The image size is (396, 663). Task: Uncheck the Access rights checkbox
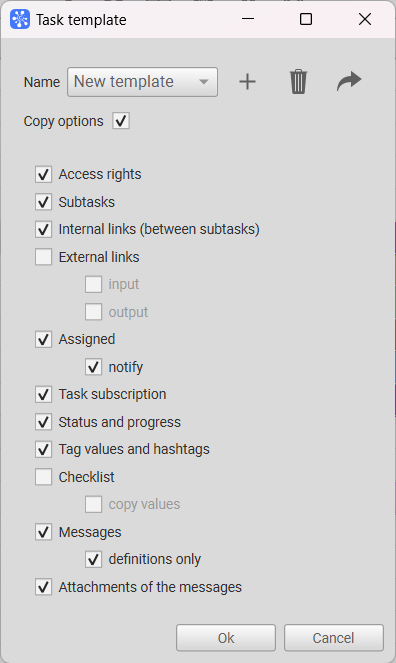tap(44, 174)
